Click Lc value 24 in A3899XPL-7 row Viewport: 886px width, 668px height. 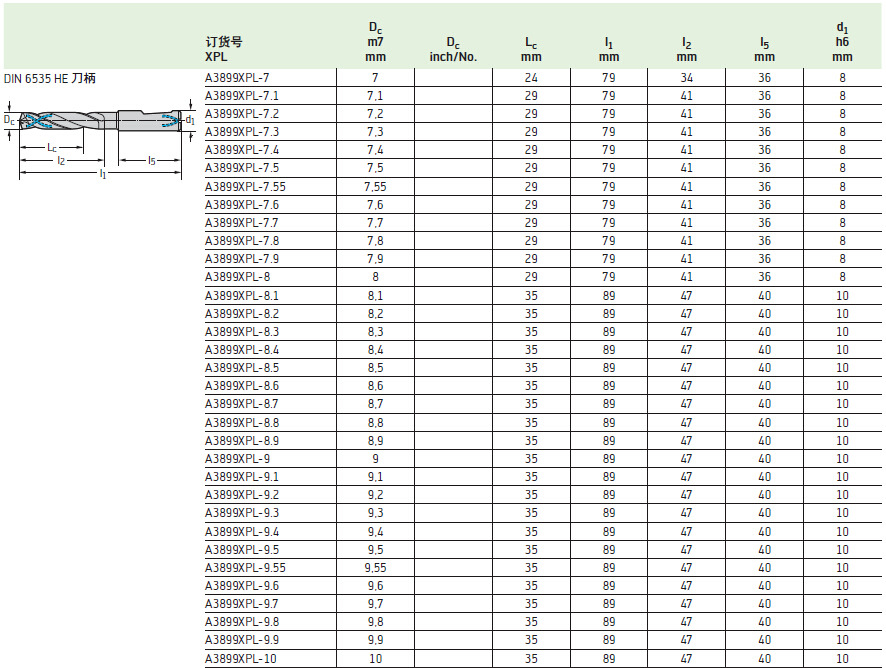(531, 77)
